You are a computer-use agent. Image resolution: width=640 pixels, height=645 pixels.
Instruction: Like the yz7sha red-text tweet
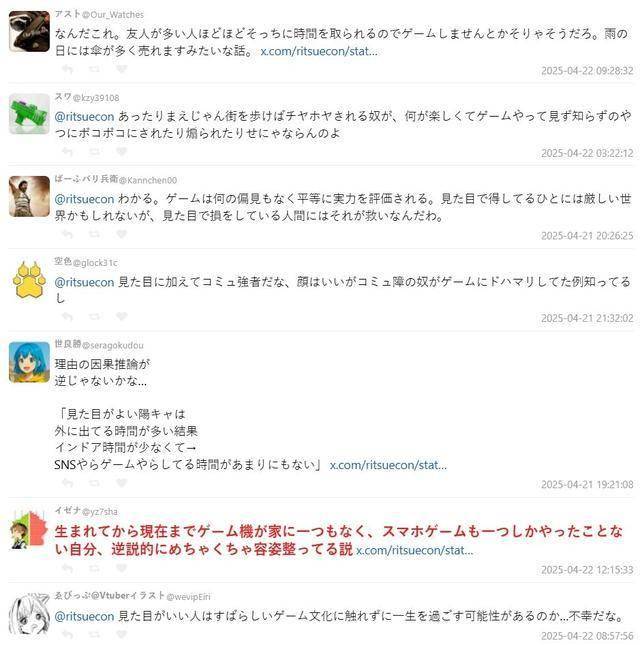pyautogui.click(x=121, y=568)
